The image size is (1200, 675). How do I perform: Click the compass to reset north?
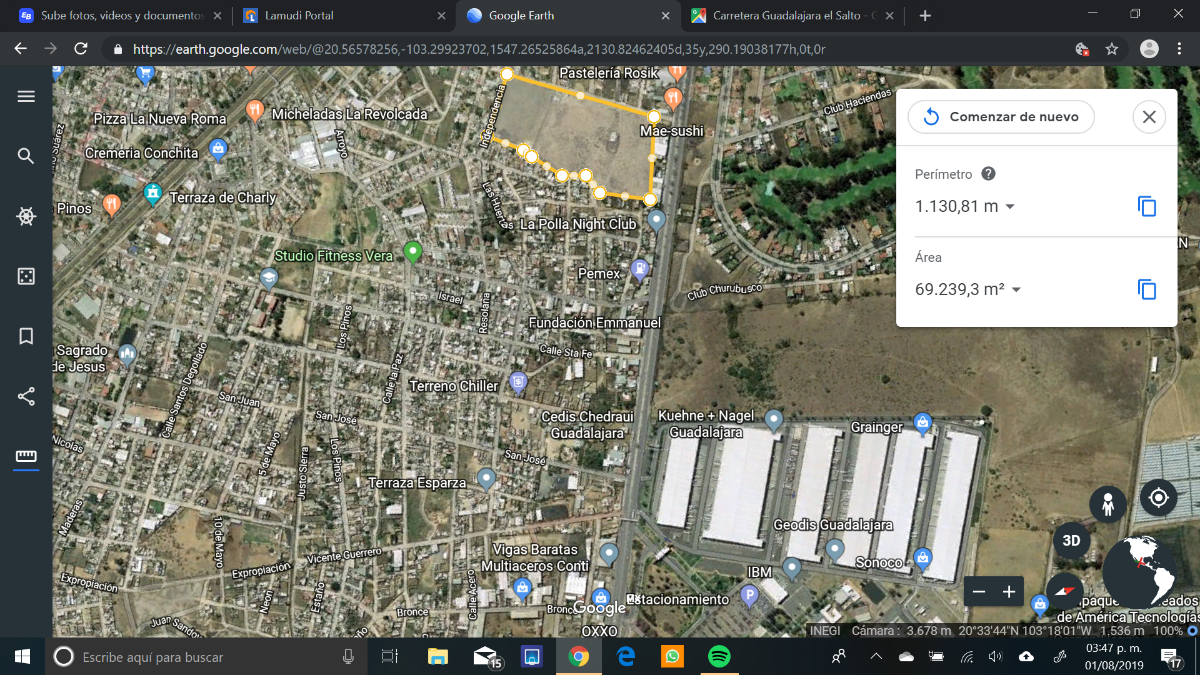[1064, 589]
